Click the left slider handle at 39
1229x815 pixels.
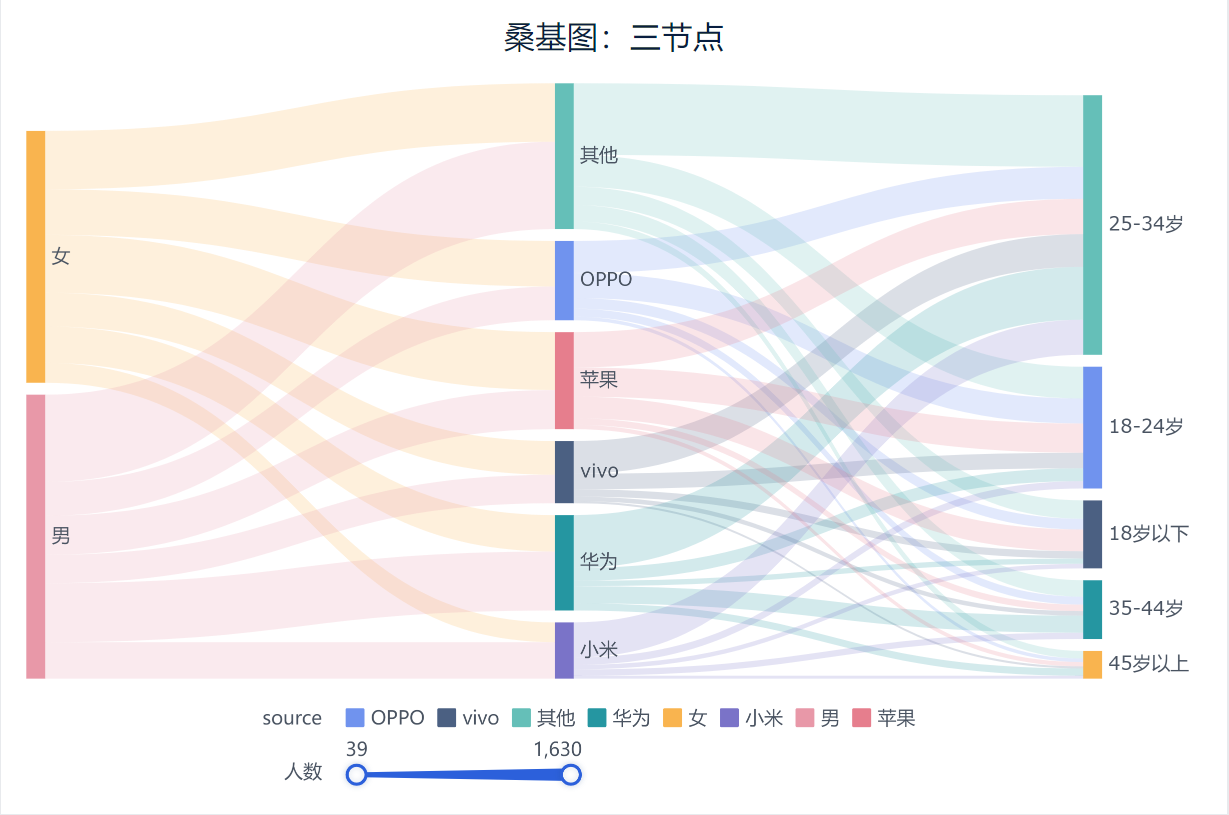point(356,775)
